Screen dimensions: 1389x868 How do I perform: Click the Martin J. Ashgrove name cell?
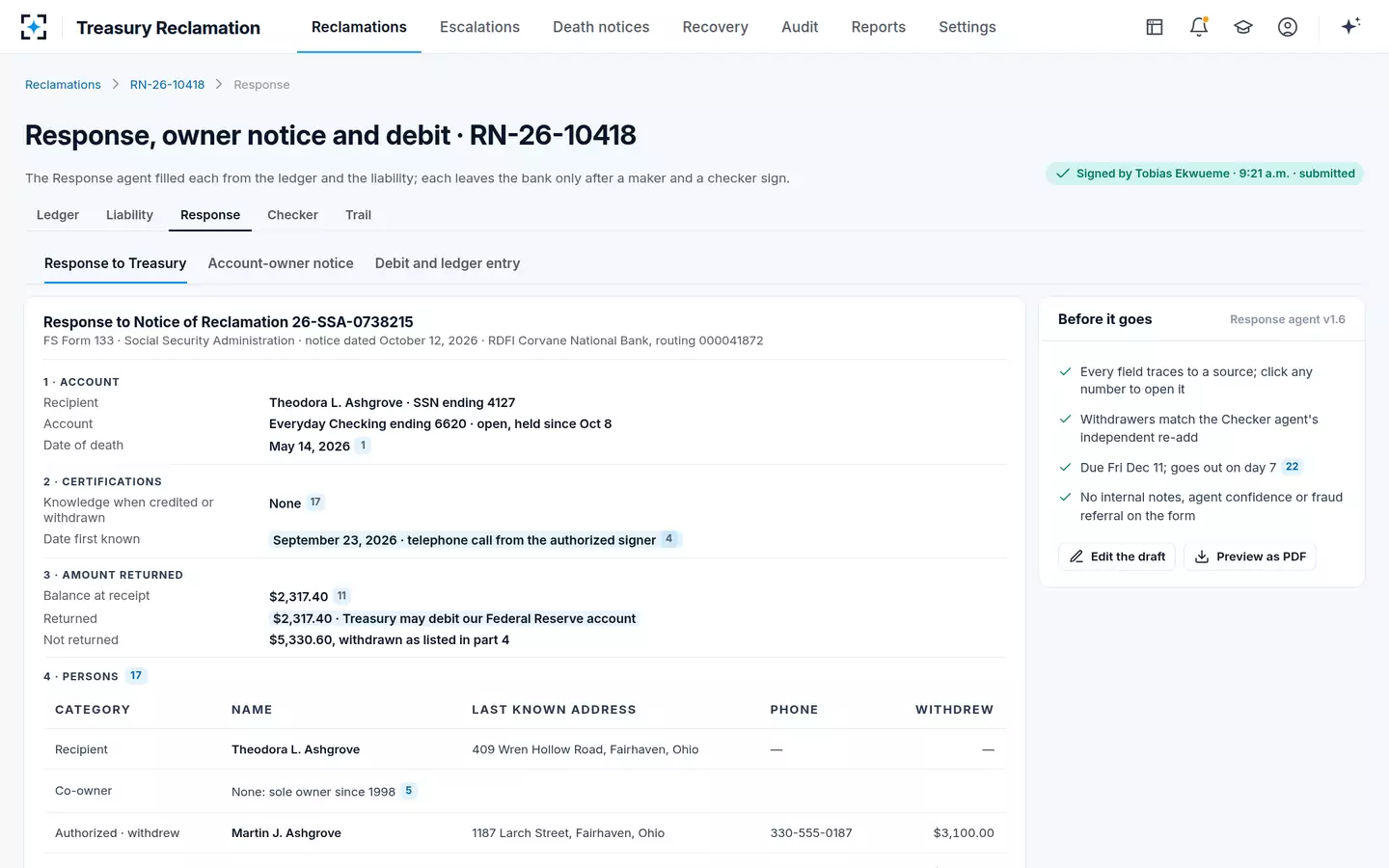(x=286, y=833)
